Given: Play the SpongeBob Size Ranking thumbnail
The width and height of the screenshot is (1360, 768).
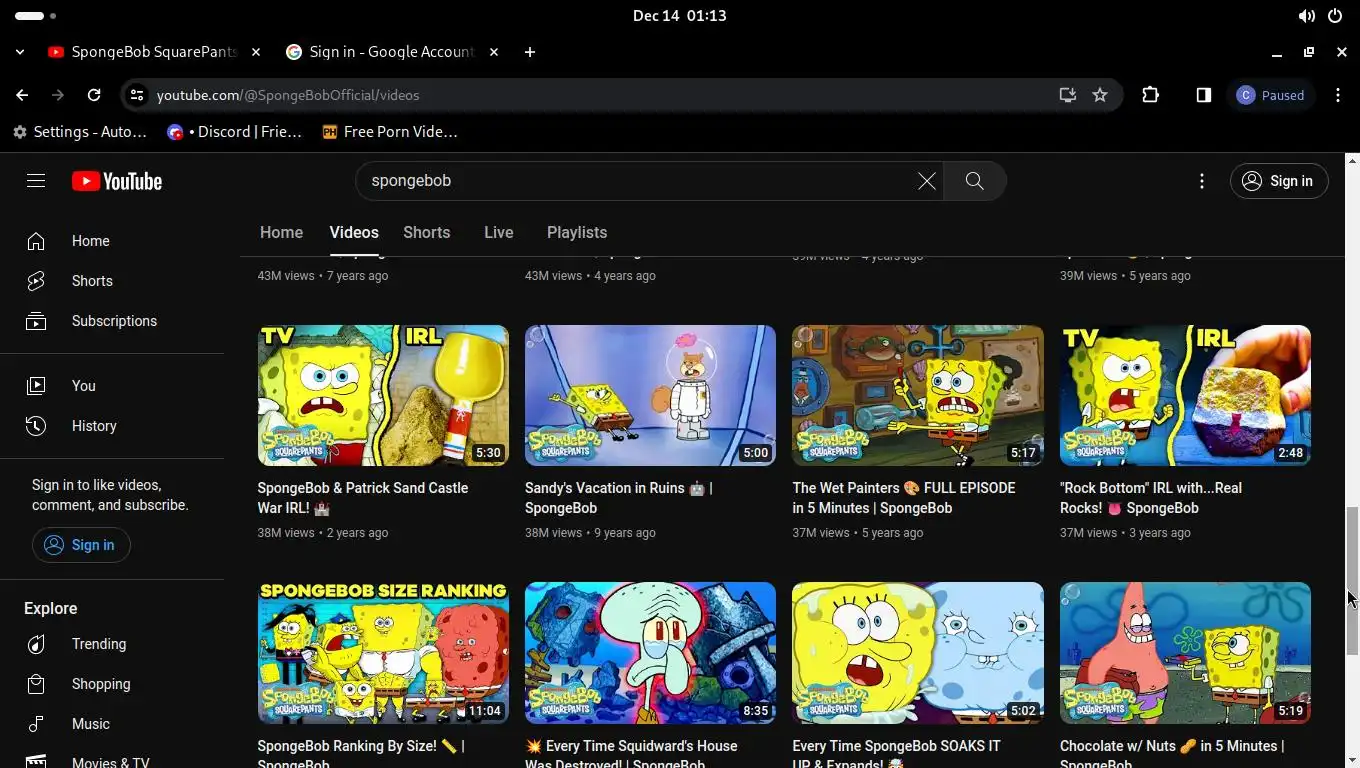Looking at the screenshot, I should tap(383, 653).
